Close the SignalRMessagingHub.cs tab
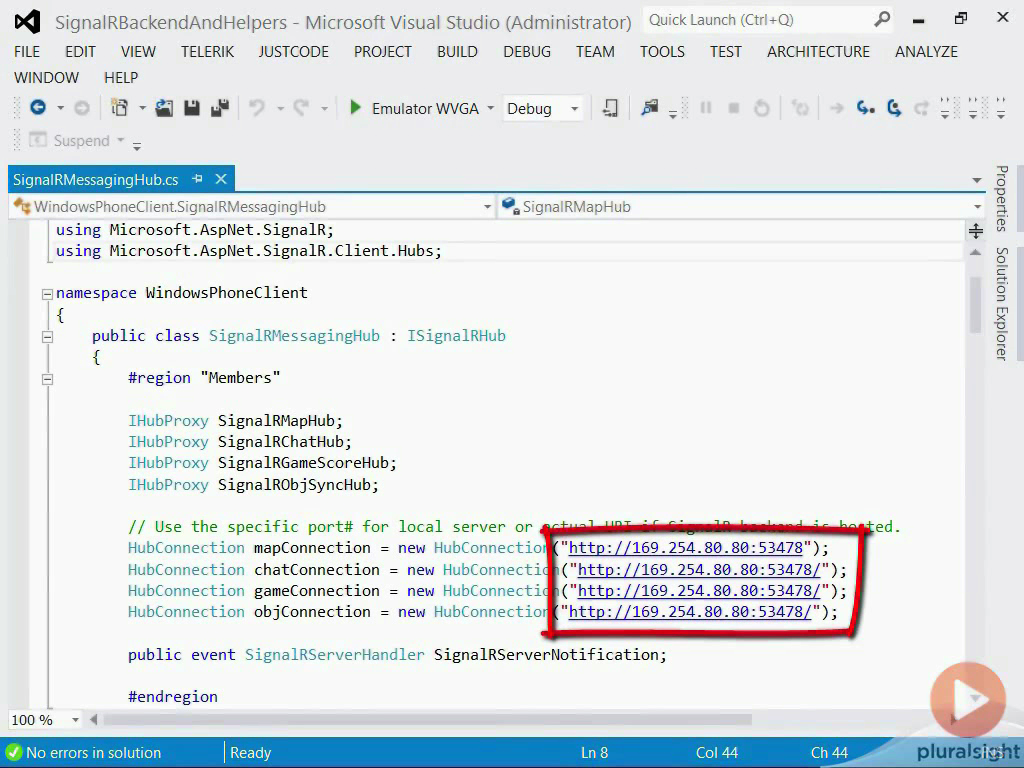 [x=221, y=179]
